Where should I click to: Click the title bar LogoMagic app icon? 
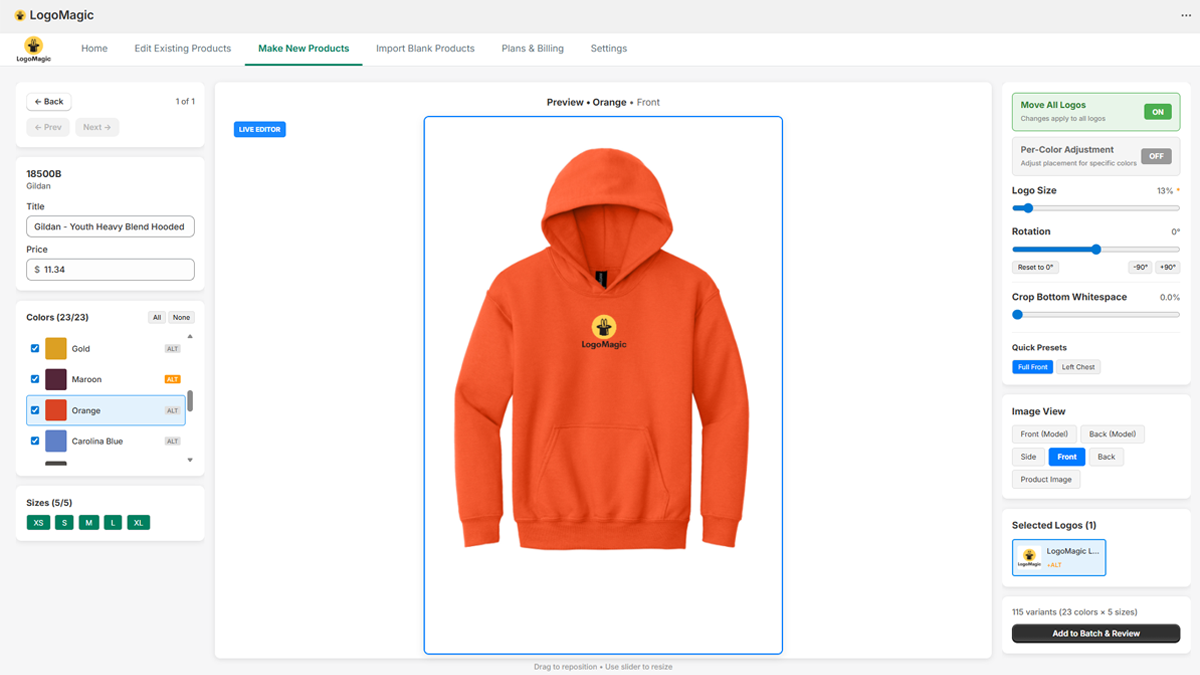click(20, 16)
